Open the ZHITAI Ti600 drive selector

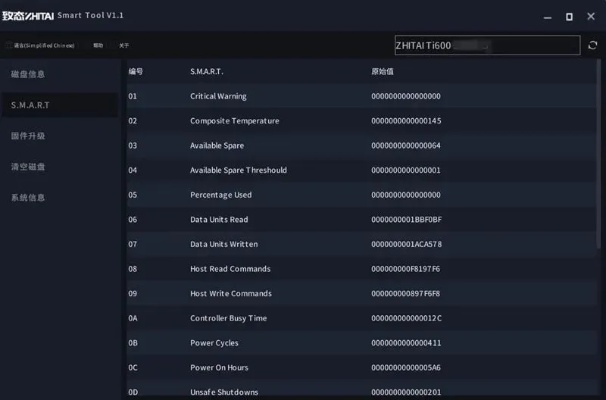[487, 45]
